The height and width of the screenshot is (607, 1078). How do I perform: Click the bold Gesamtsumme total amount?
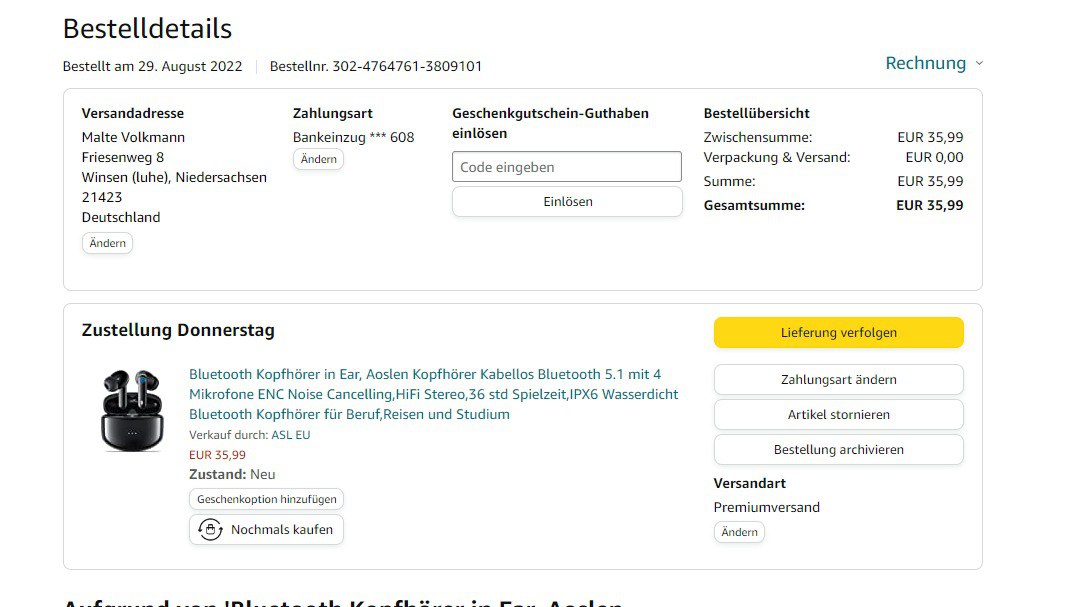click(x=929, y=205)
